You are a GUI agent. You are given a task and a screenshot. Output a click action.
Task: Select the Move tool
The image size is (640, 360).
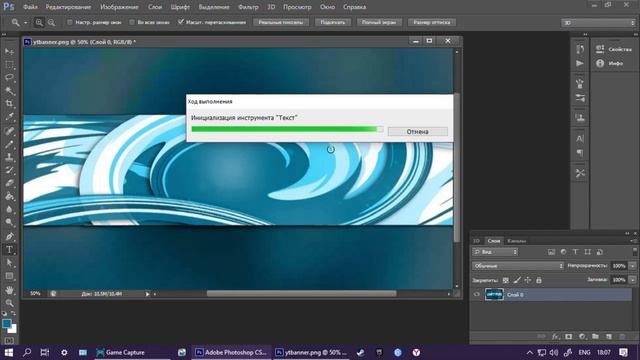pos(9,51)
